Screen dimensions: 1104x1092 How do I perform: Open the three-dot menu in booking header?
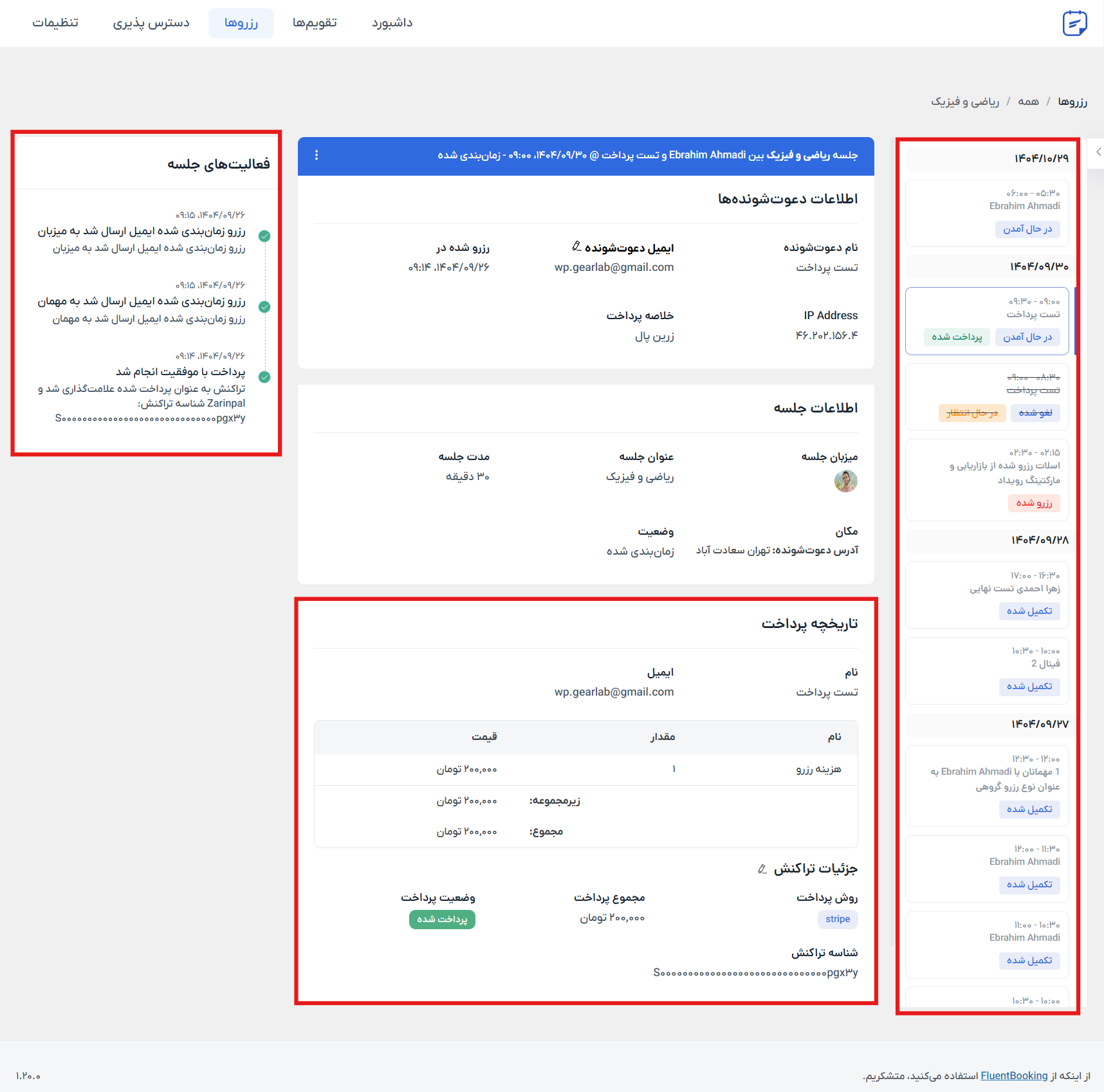[x=317, y=155]
